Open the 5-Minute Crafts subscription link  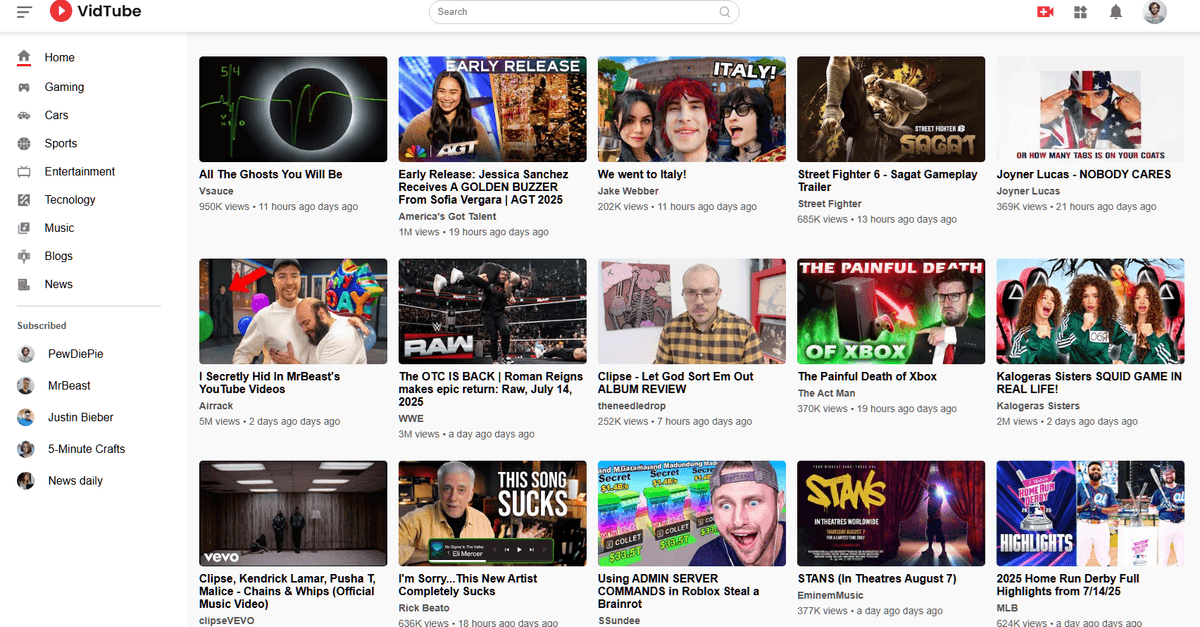tap(87, 449)
